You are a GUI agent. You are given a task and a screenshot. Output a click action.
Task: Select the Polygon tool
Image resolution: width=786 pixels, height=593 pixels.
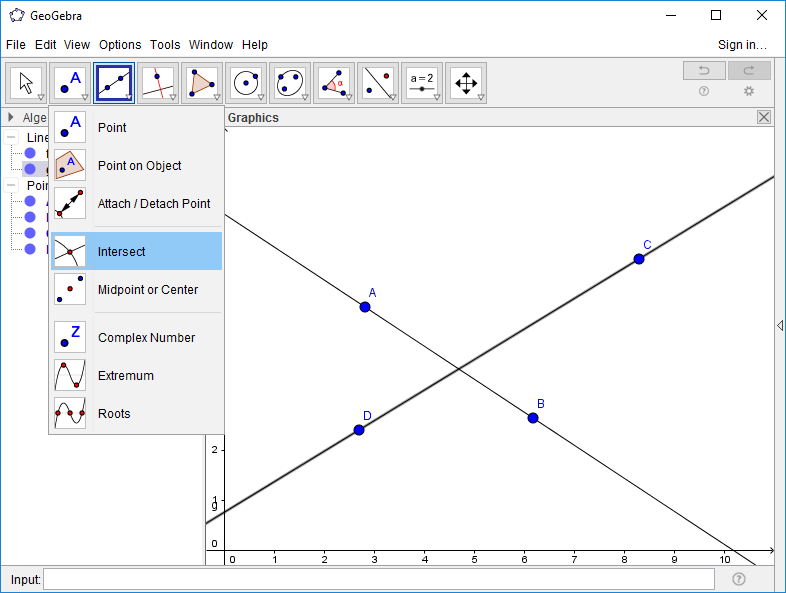(202, 83)
